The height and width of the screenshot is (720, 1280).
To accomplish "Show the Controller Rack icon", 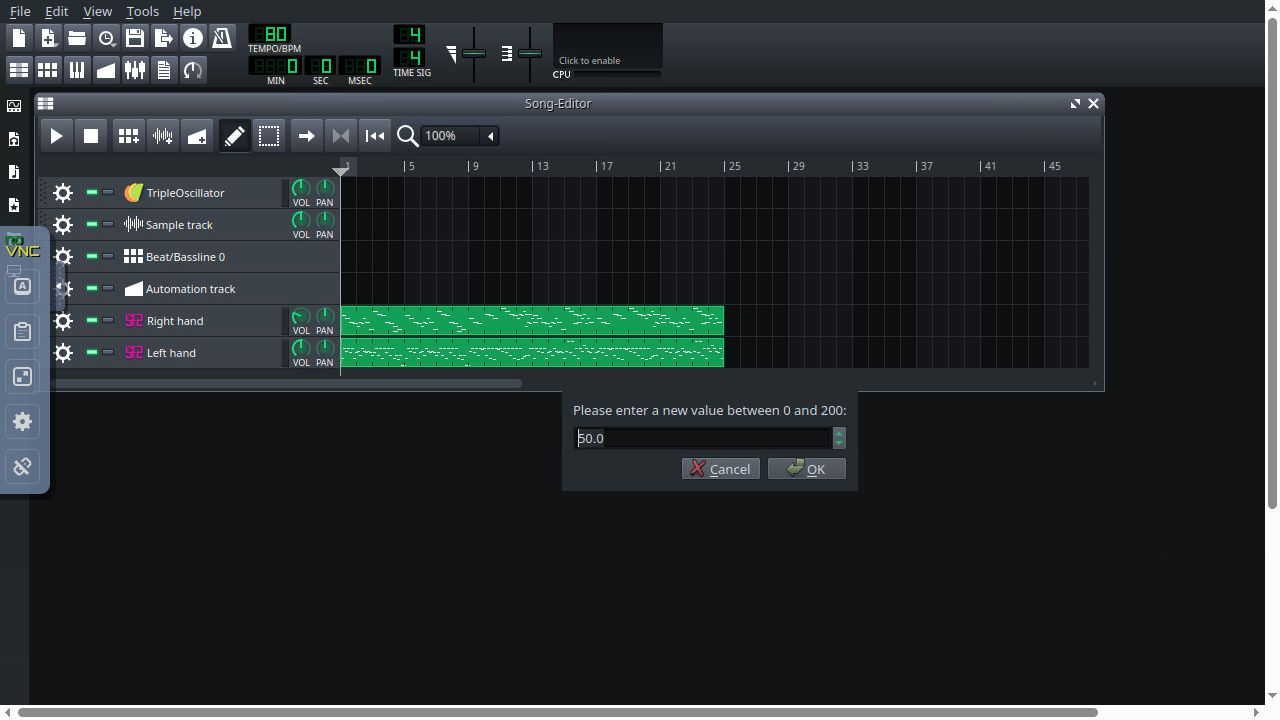I will [193, 69].
